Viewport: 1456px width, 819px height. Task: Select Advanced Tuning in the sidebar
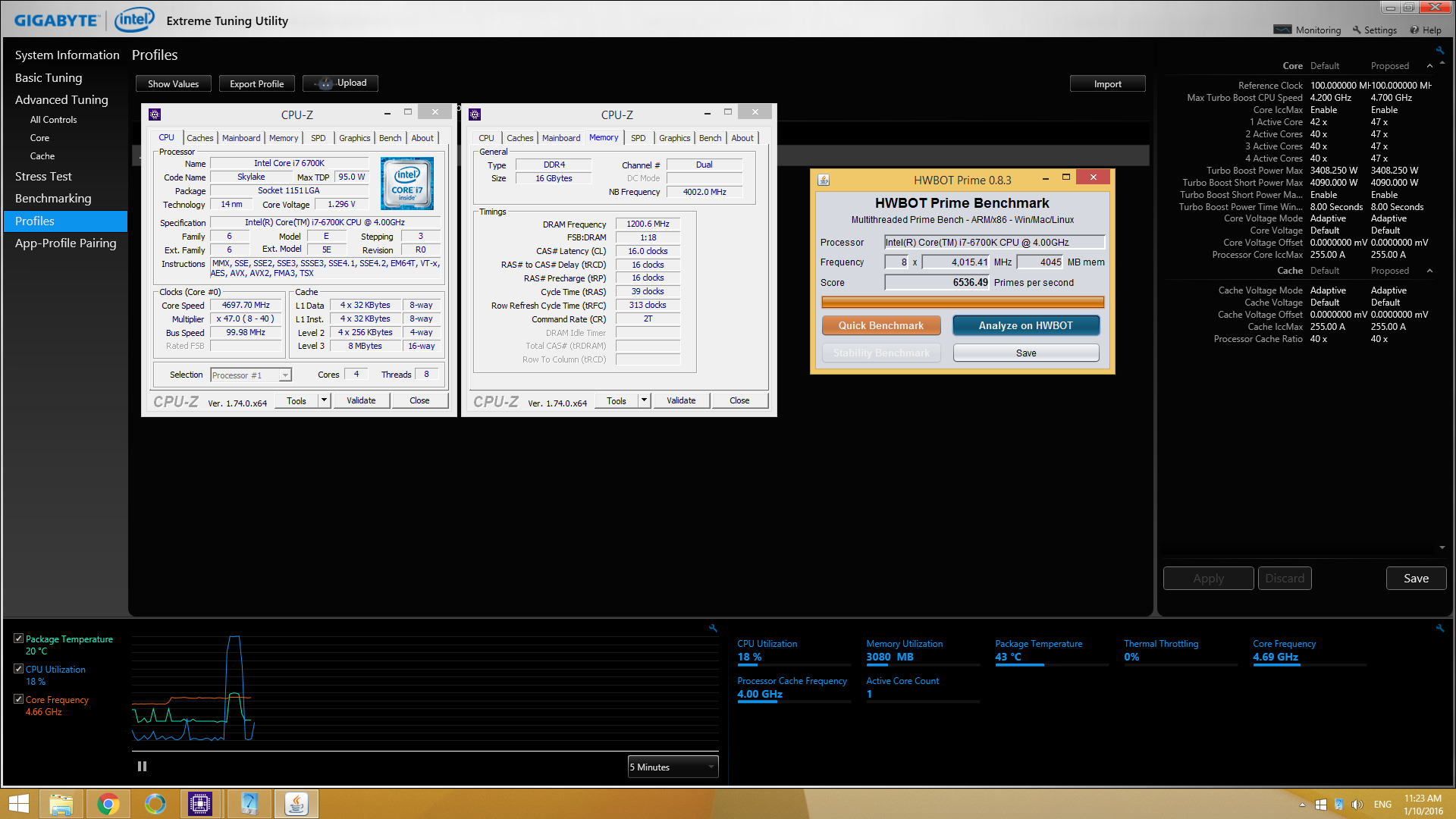pos(61,99)
